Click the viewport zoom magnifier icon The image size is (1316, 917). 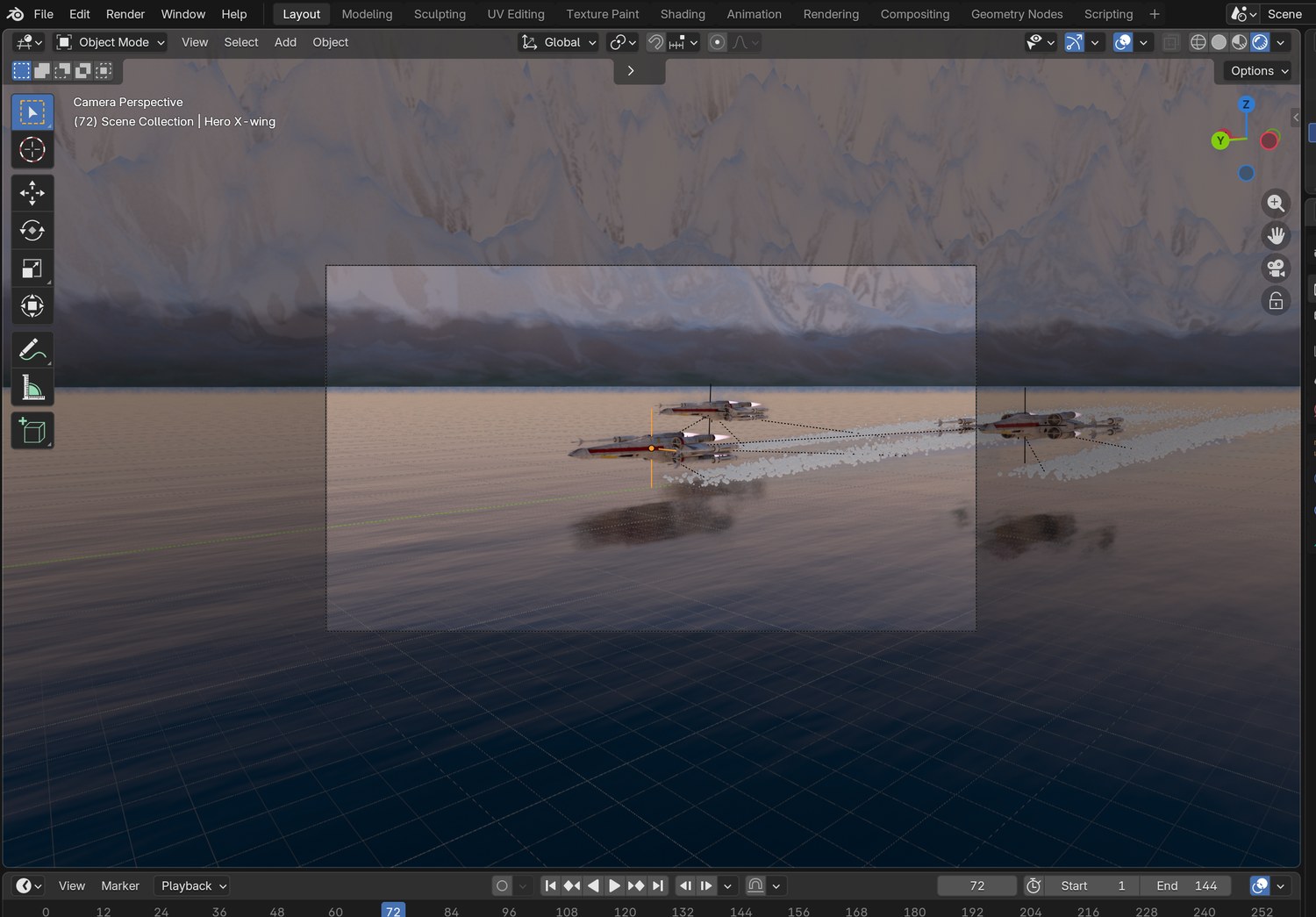click(1276, 204)
